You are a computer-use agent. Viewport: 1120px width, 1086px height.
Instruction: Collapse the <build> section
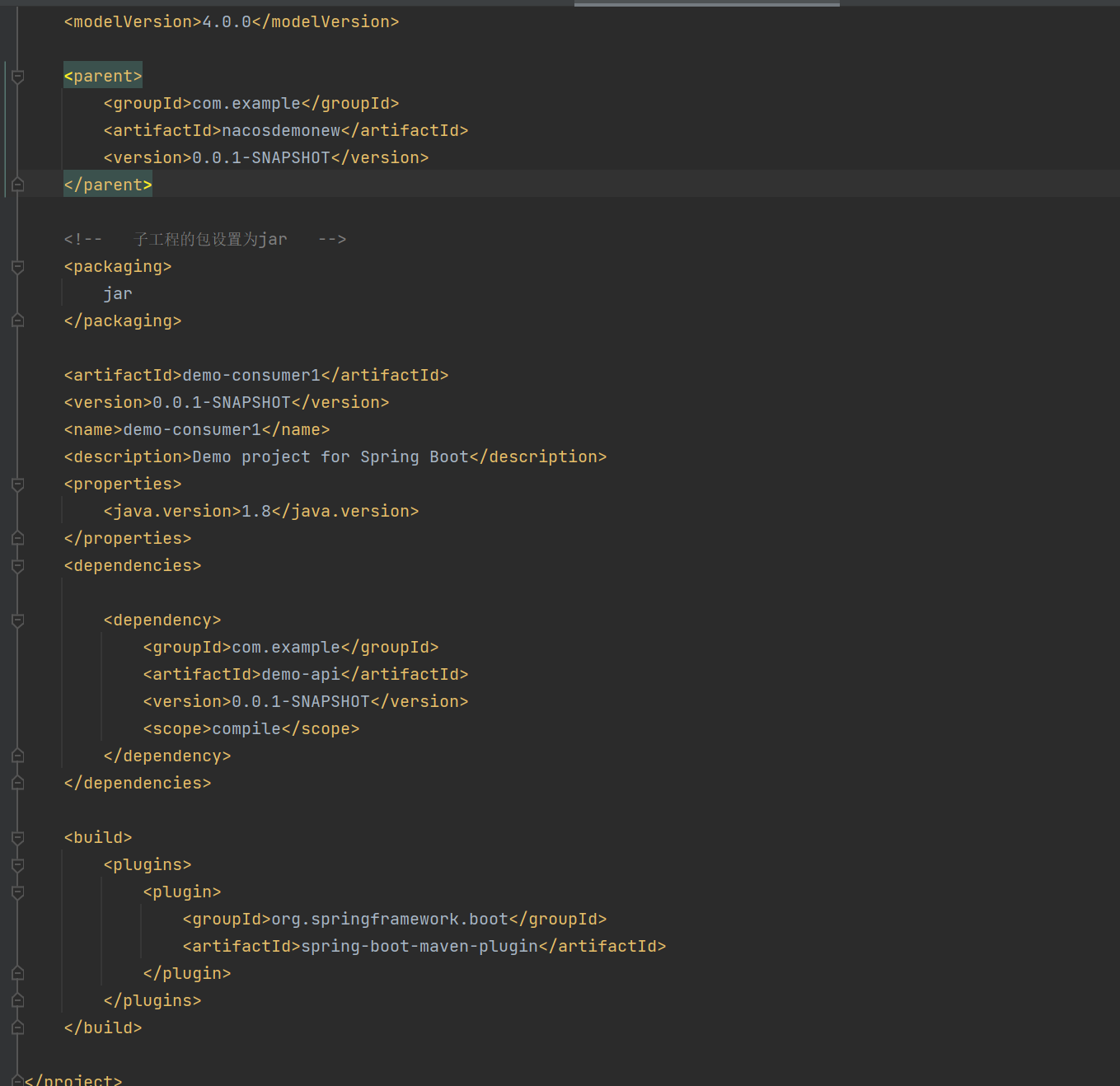click(x=17, y=838)
